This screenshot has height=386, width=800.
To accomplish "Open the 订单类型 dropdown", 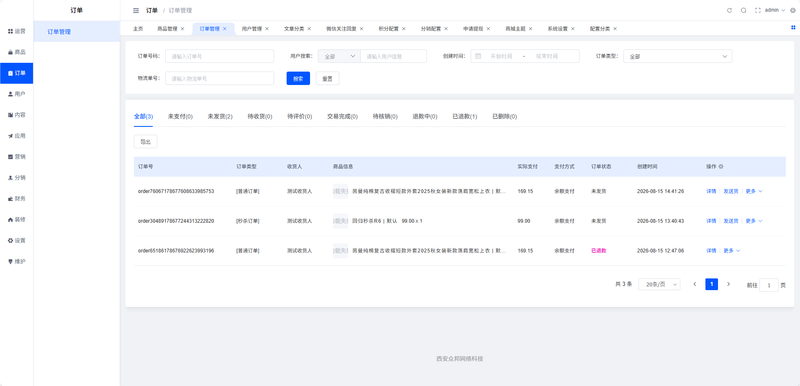I will (678, 56).
